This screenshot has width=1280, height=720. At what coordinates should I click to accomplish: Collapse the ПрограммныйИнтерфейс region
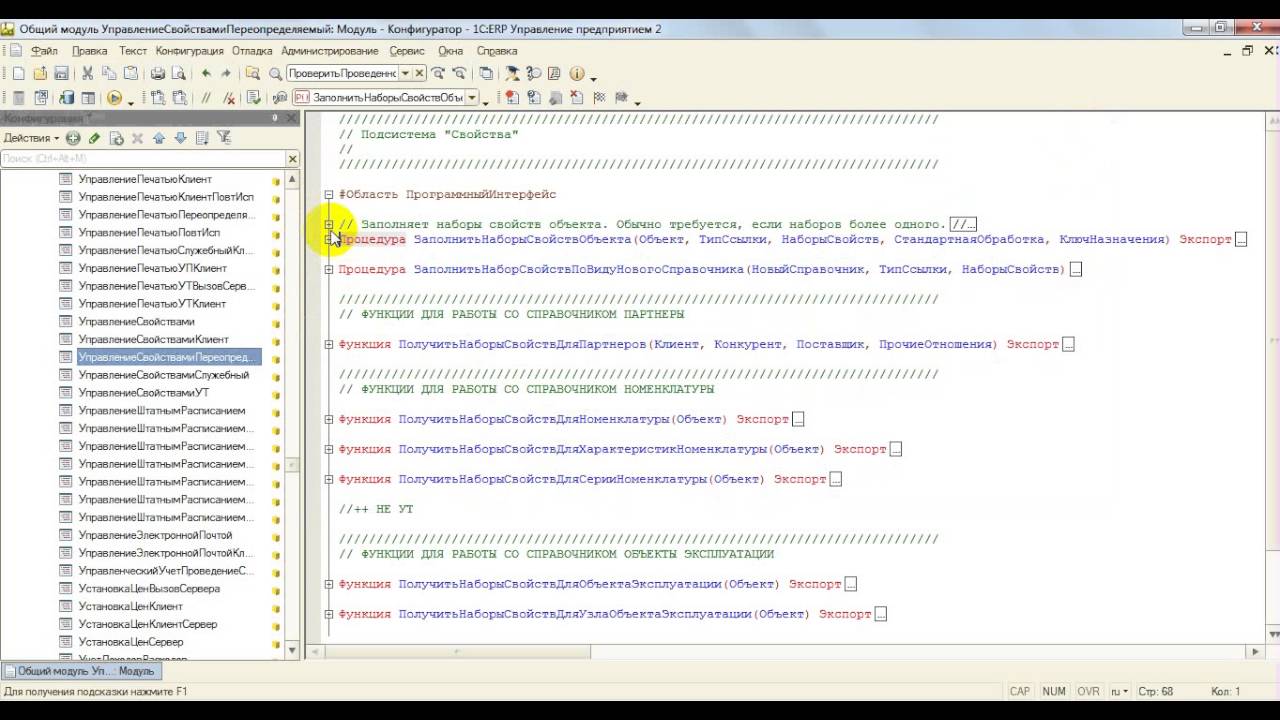(328, 194)
